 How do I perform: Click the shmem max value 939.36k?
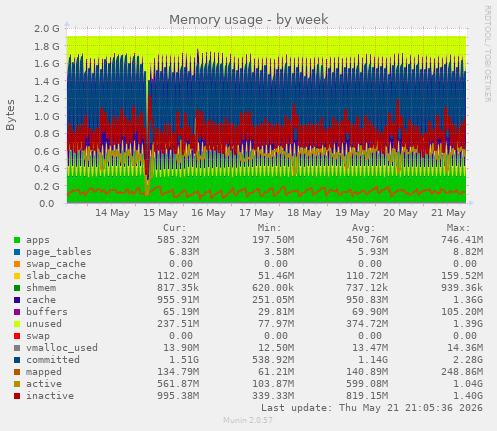(462, 288)
